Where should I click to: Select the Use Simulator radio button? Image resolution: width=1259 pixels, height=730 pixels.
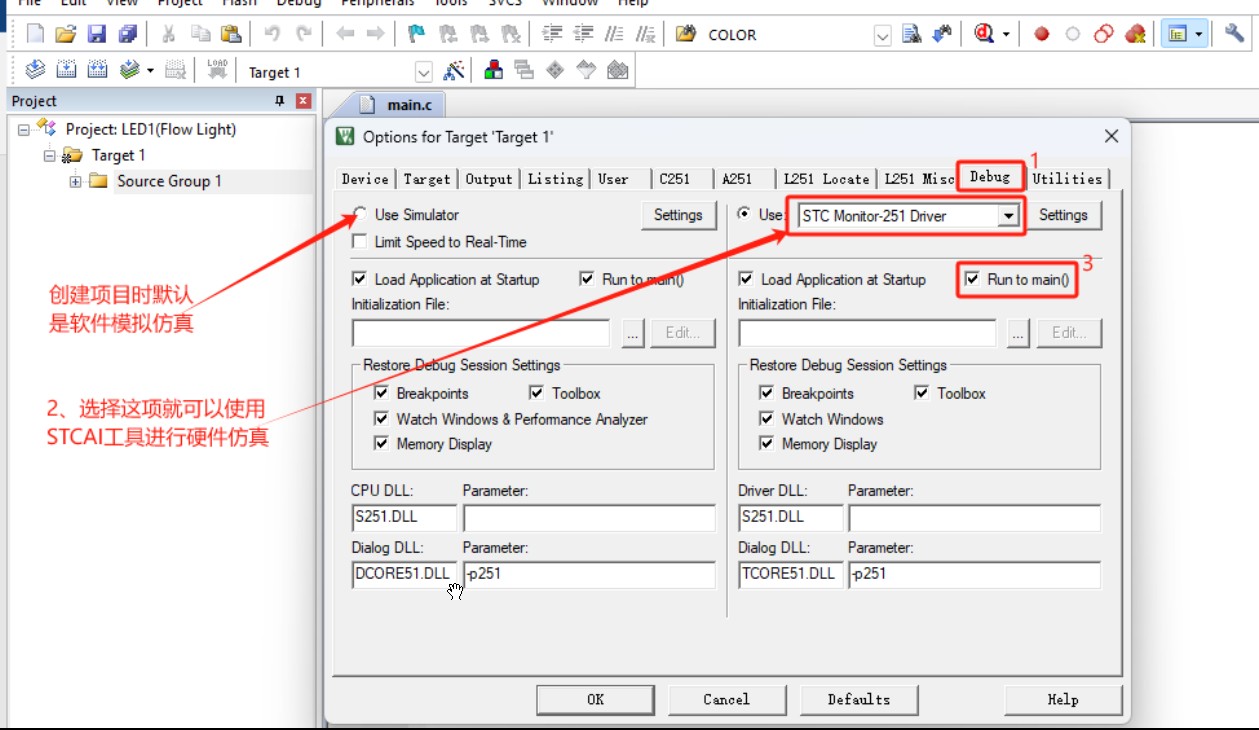tap(359, 214)
